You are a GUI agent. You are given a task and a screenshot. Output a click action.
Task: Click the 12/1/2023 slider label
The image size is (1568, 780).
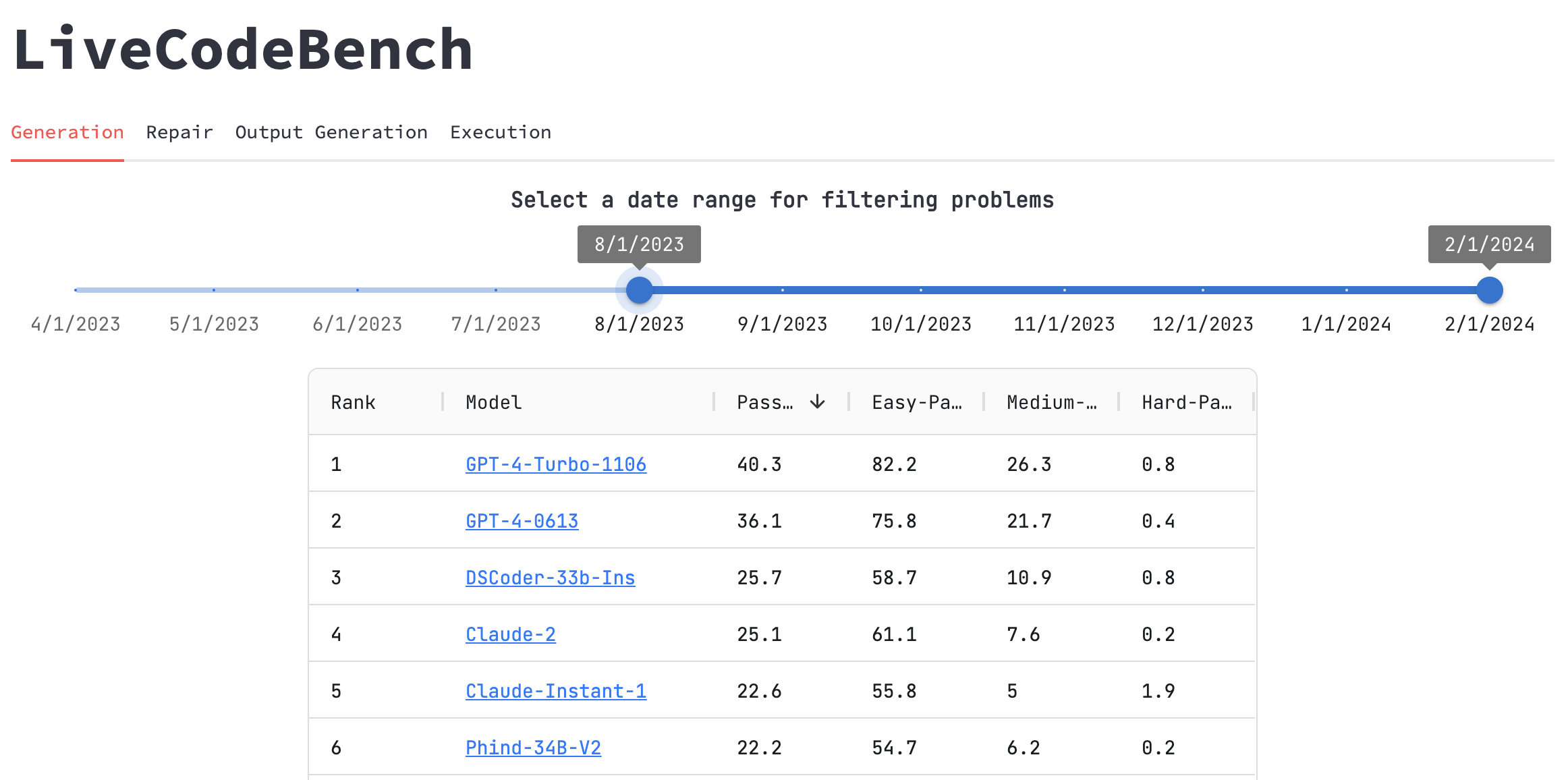pyautogui.click(x=1202, y=324)
